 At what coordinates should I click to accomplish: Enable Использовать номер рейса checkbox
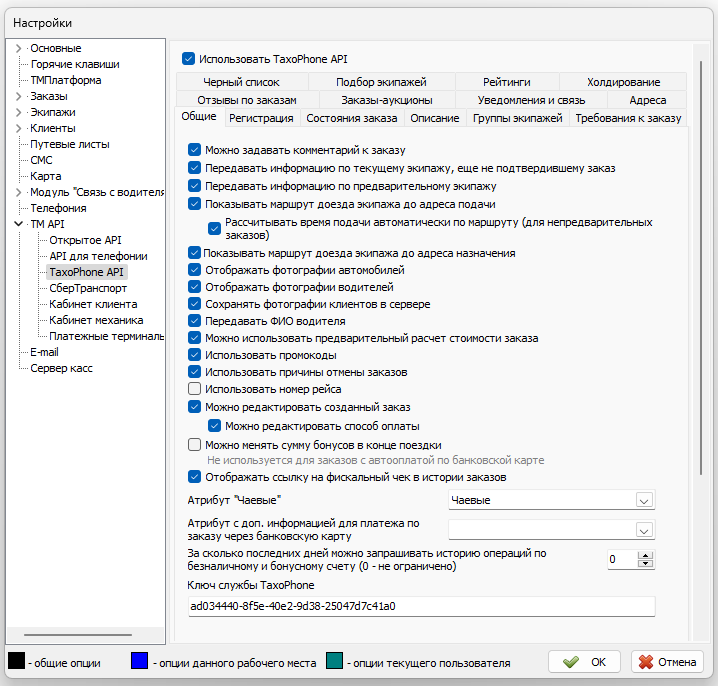pos(195,389)
